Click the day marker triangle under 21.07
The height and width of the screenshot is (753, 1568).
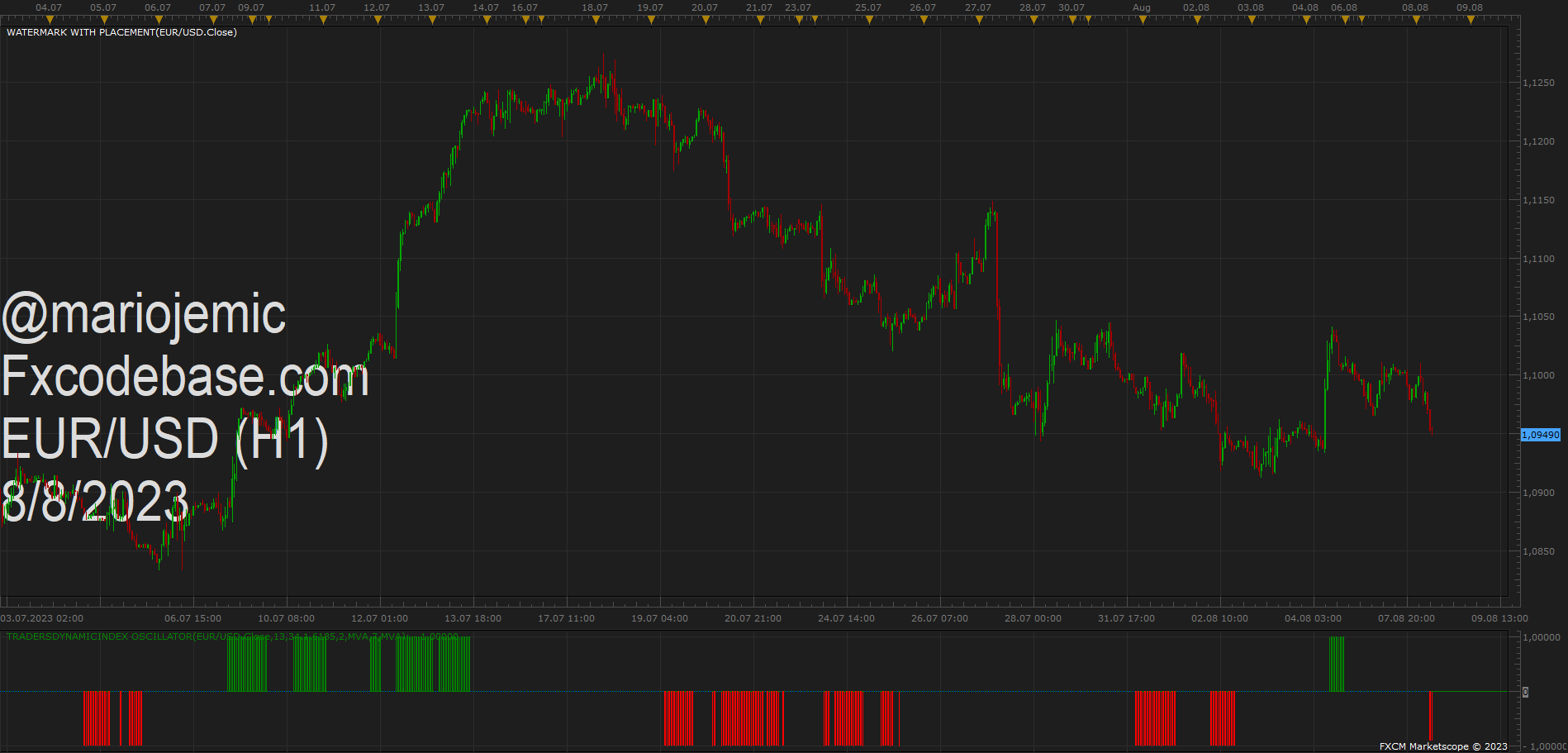coord(760,20)
